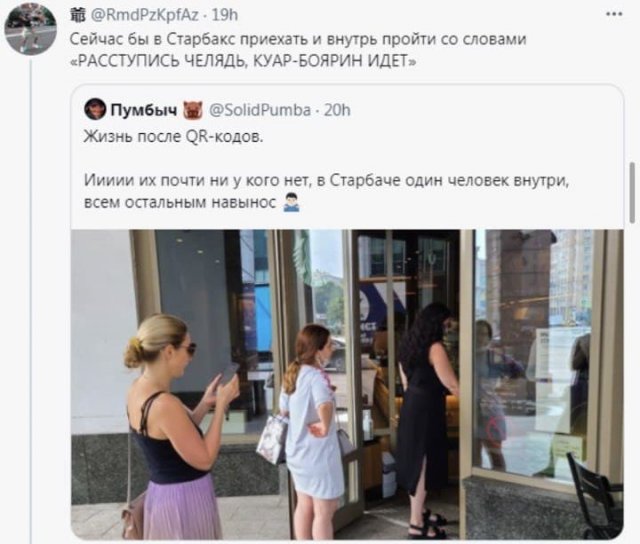Open the @RmdPzKpfAz handle link

pyautogui.click(x=144, y=15)
